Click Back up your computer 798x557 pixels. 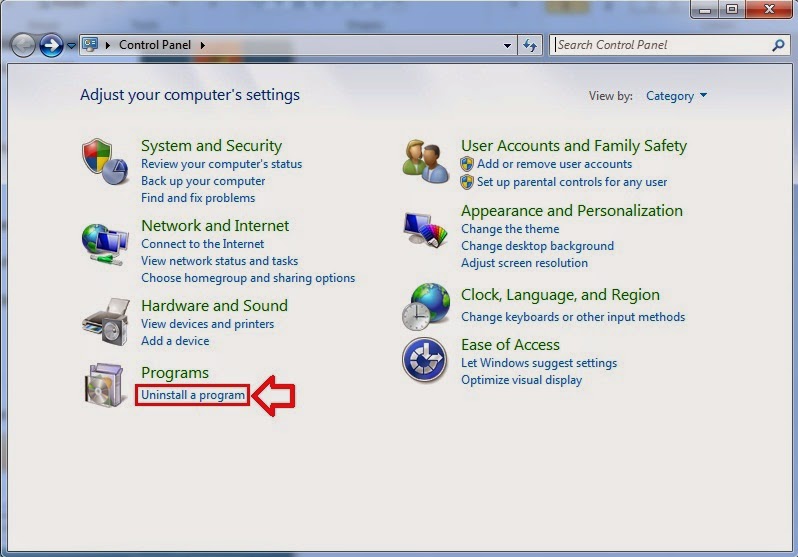203,181
